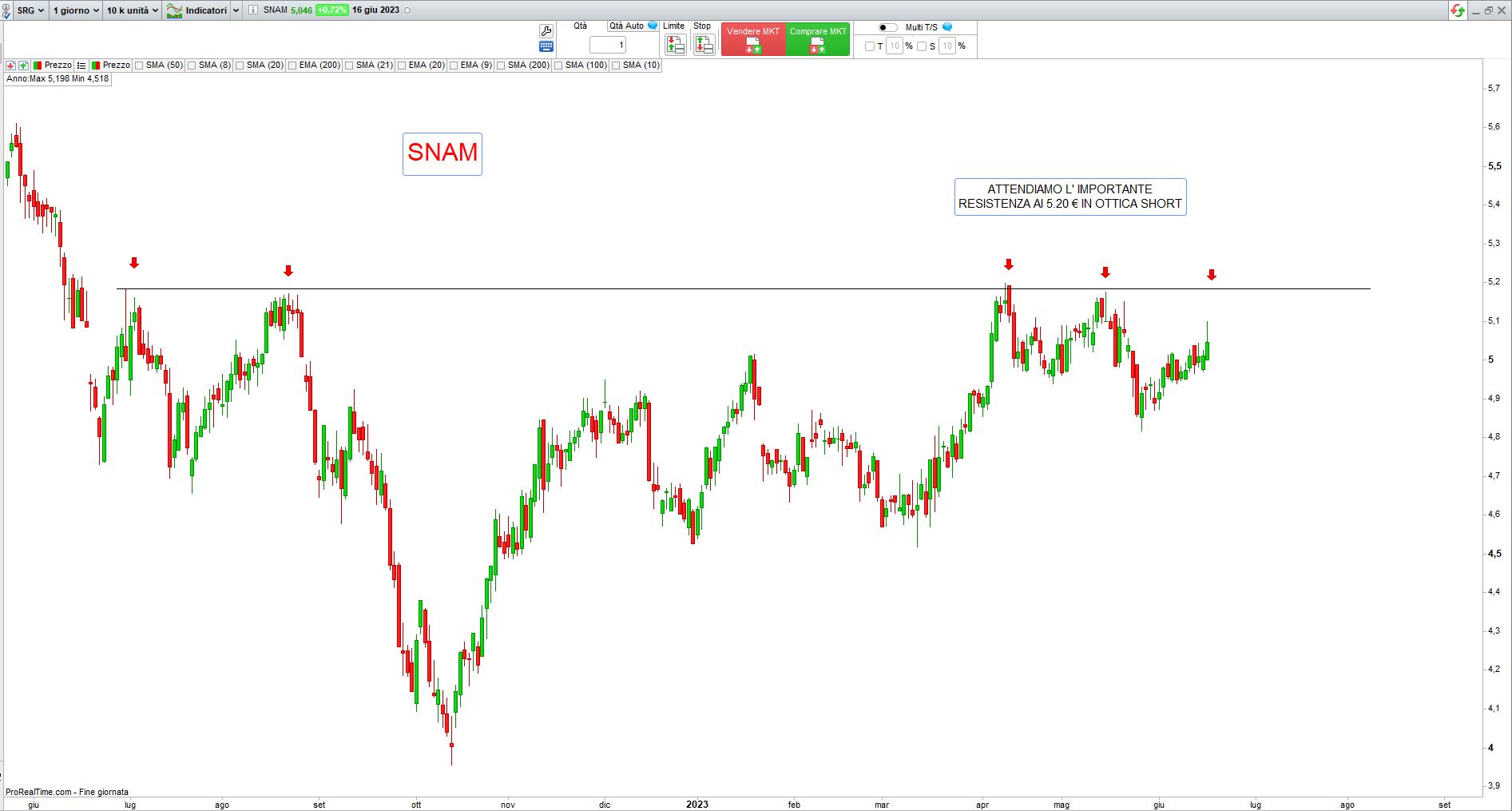1512x811 pixels.
Task: Click the list icon between Prezzo labels
Action: (x=81, y=66)
